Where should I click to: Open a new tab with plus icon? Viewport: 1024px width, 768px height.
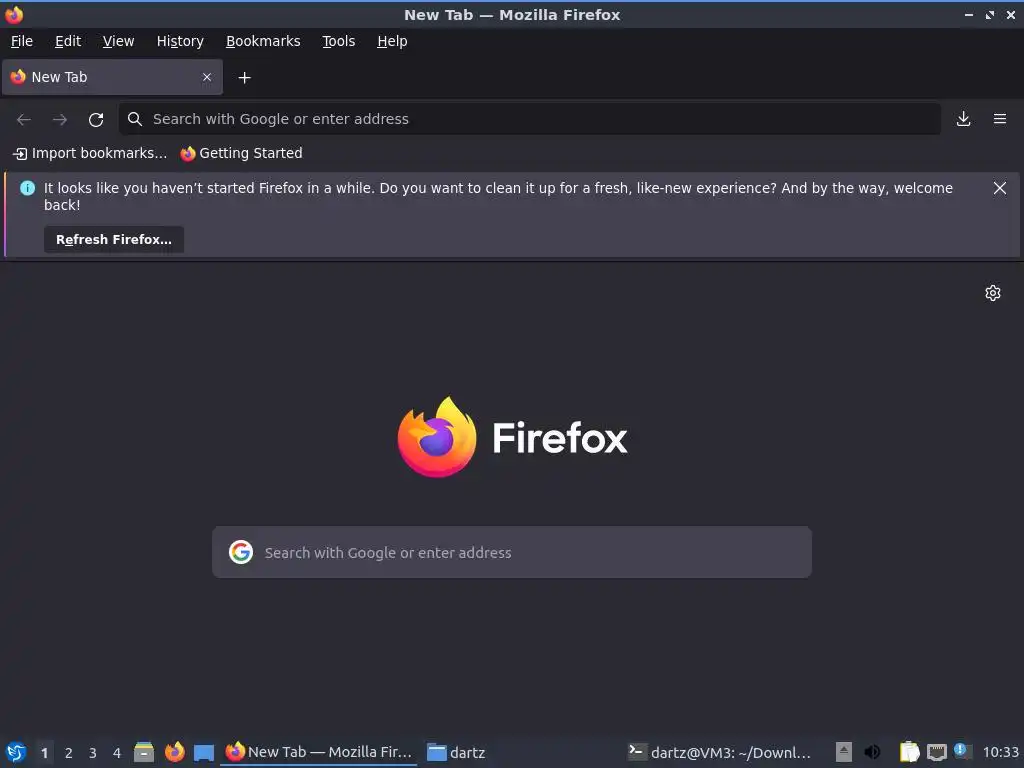[x=244, y=78]
